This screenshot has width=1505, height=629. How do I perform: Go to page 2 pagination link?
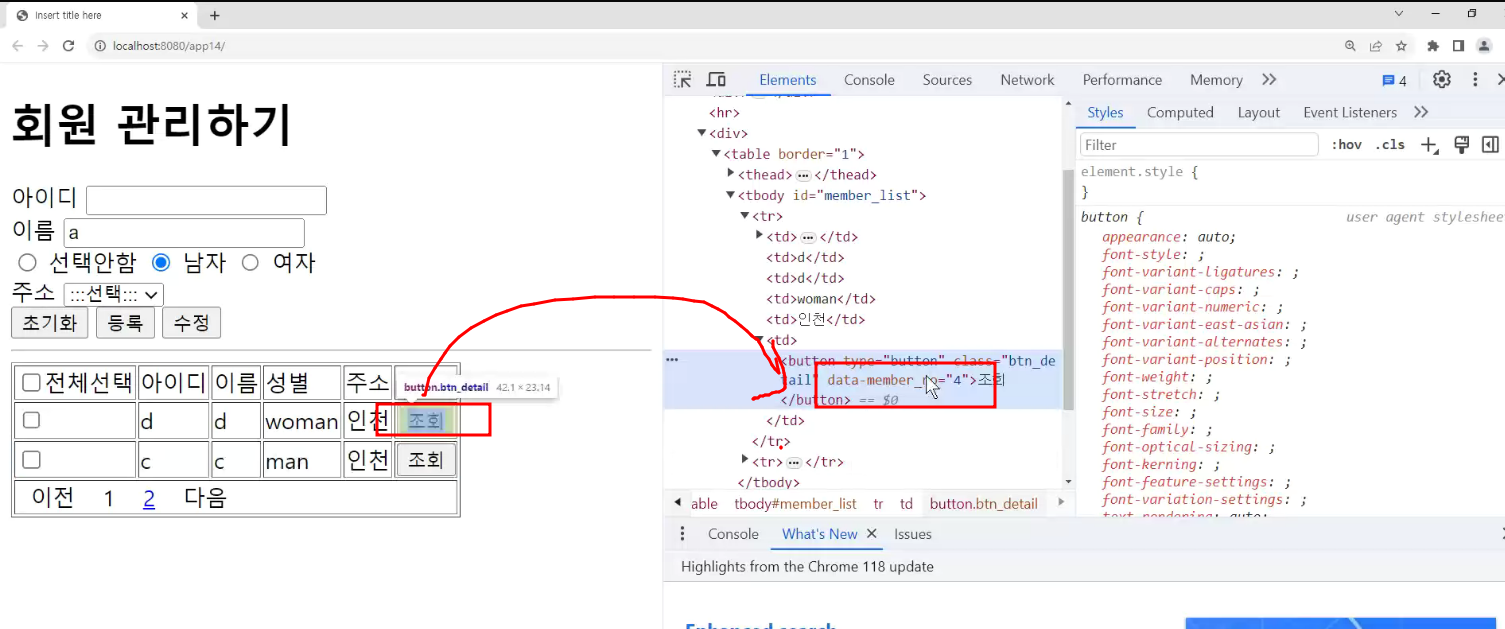[x=149, y=498]
